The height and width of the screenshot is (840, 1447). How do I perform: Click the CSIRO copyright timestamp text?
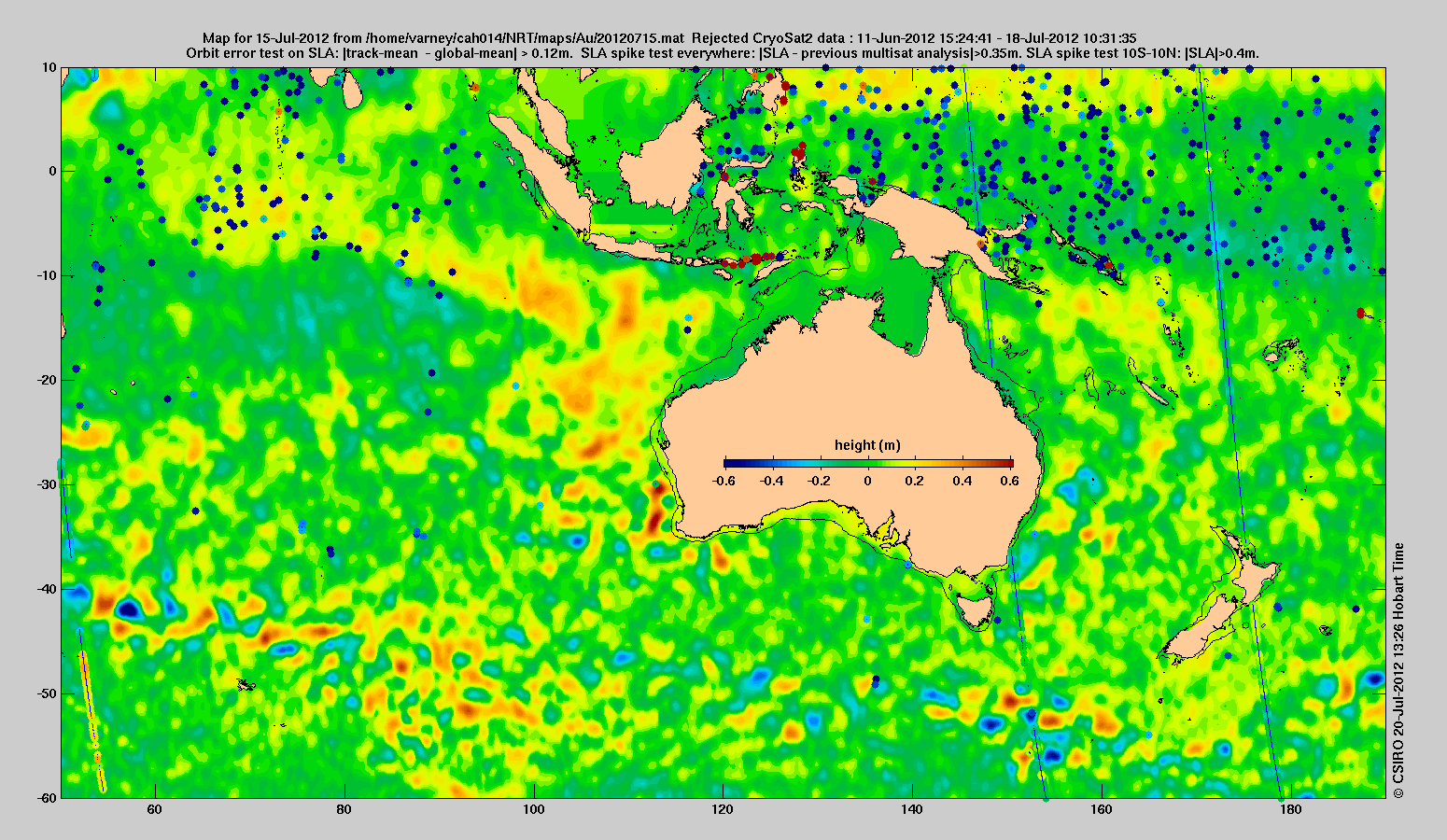(x=1398, y=670)
